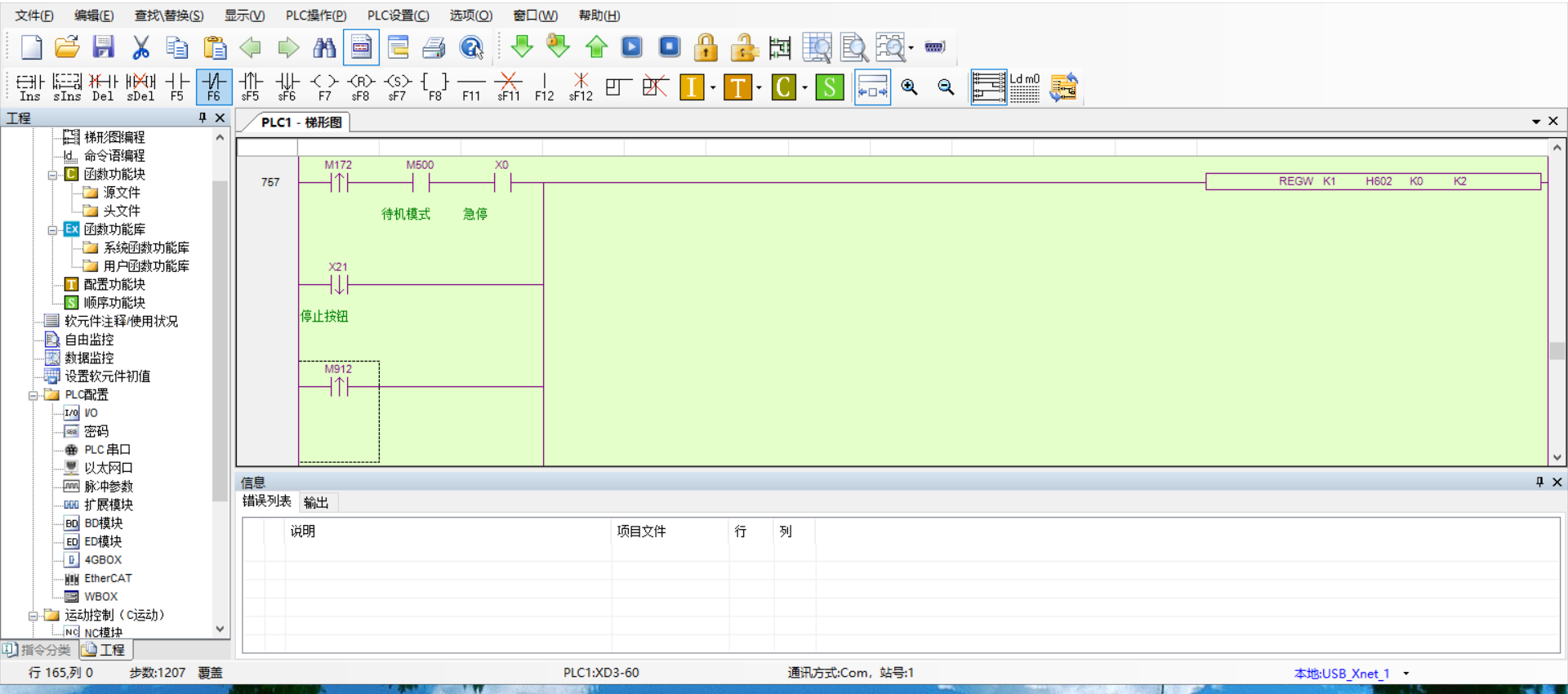The height and width of the screenshot is (694, 1568).
Task: Switch to the 指令分类 panel tab
Action: (x=38, y=650)
